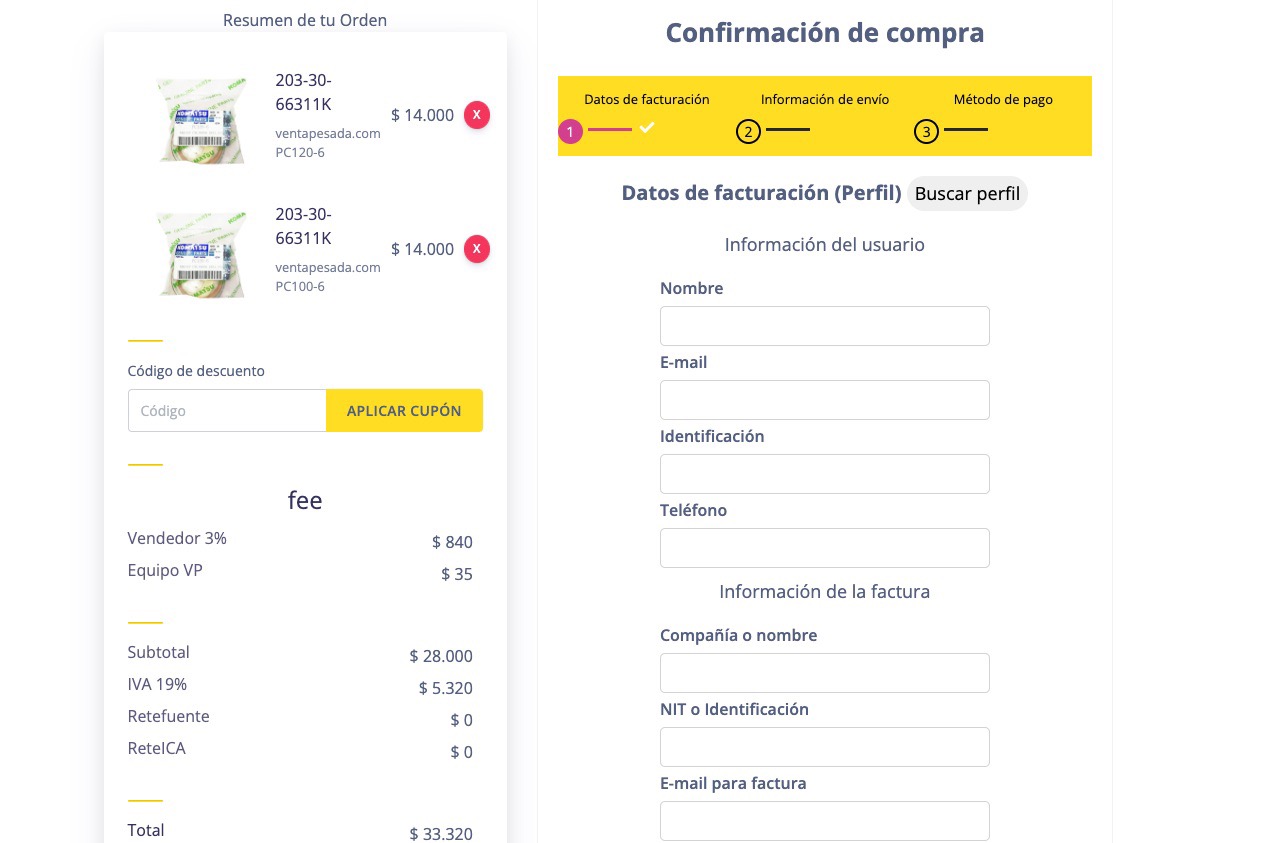Viewport: 1280px width, 843px height.
Task: Select the Datos de facturación step
Action: click(x=646, y=100)
